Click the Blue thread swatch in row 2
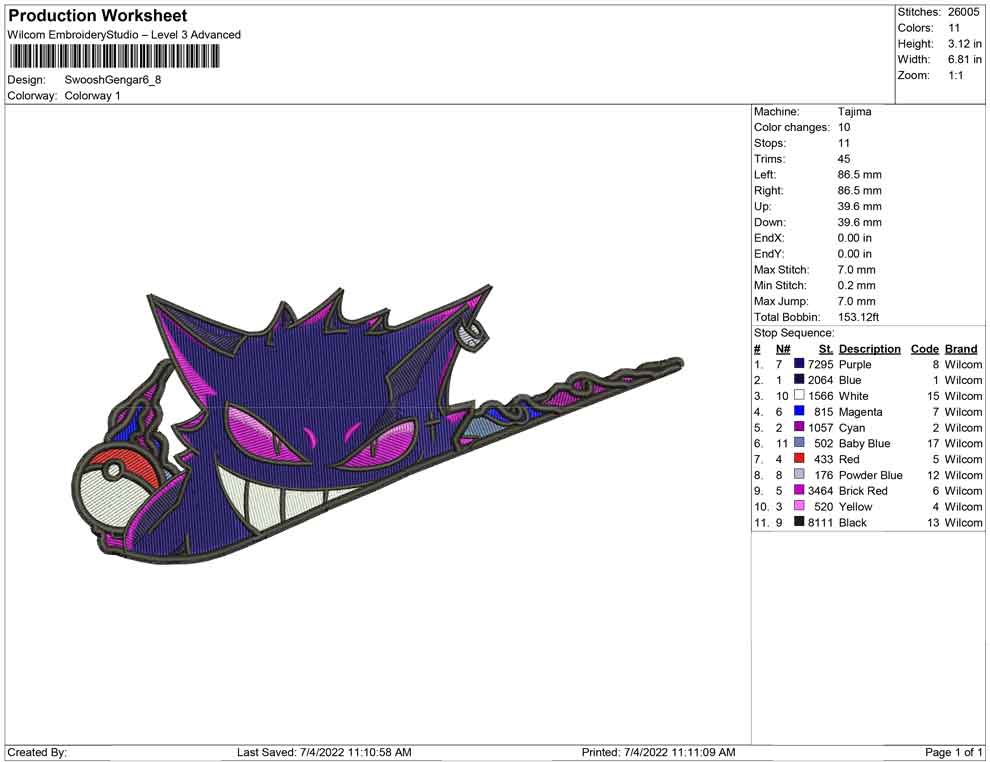 [x=799, y=379]
